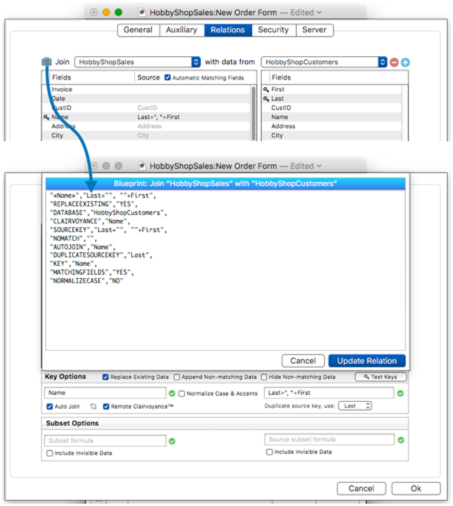Viewport: 453px width, 506px height.
Task: Click the title dropdown chevron after Edited in the lower window
Action: pyautogui.click(x=319, y=166)
